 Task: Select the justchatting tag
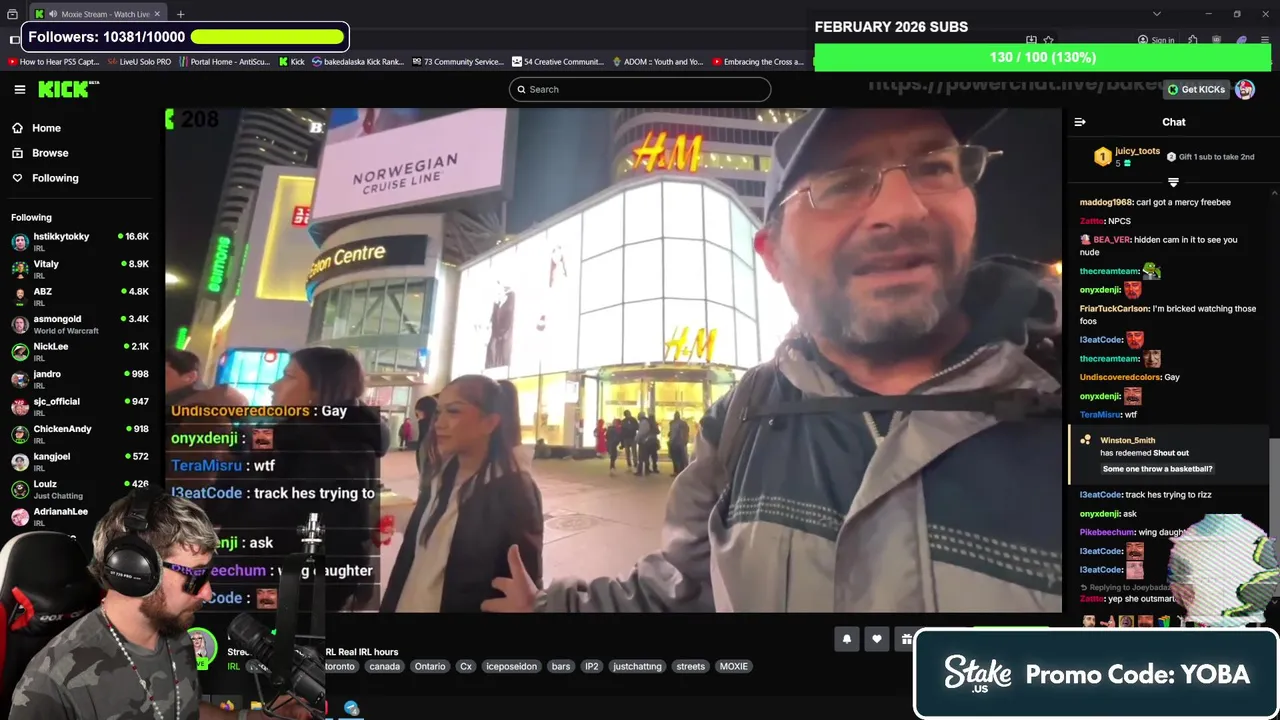click(x=637, y=666)
